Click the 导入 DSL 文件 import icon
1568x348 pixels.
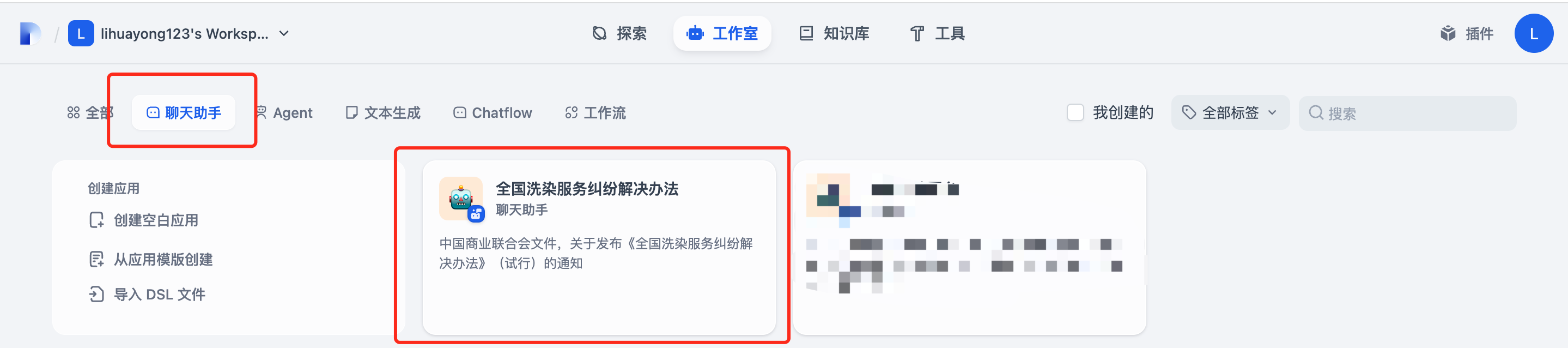(x=96, y=295)
